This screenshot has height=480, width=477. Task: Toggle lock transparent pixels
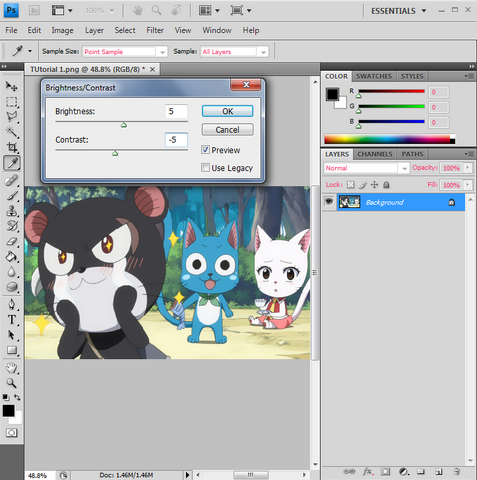351,185
